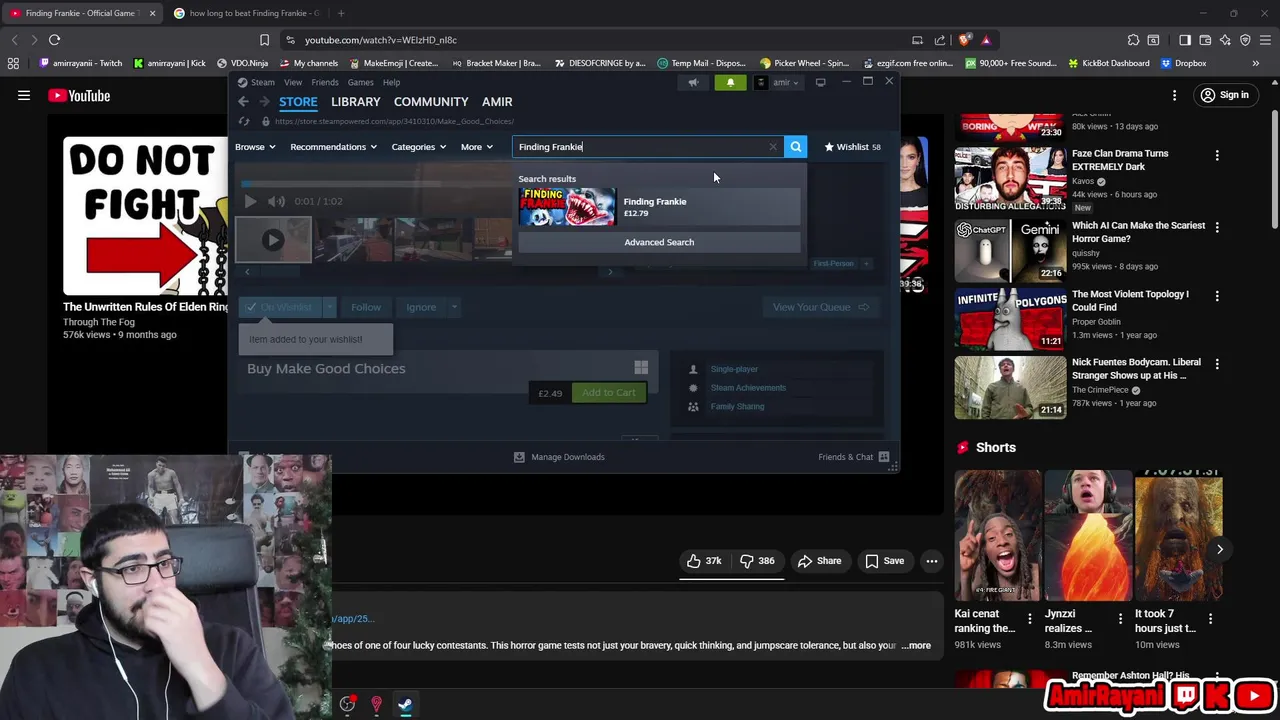Expand video description with '...more'

tap(916, 646)
